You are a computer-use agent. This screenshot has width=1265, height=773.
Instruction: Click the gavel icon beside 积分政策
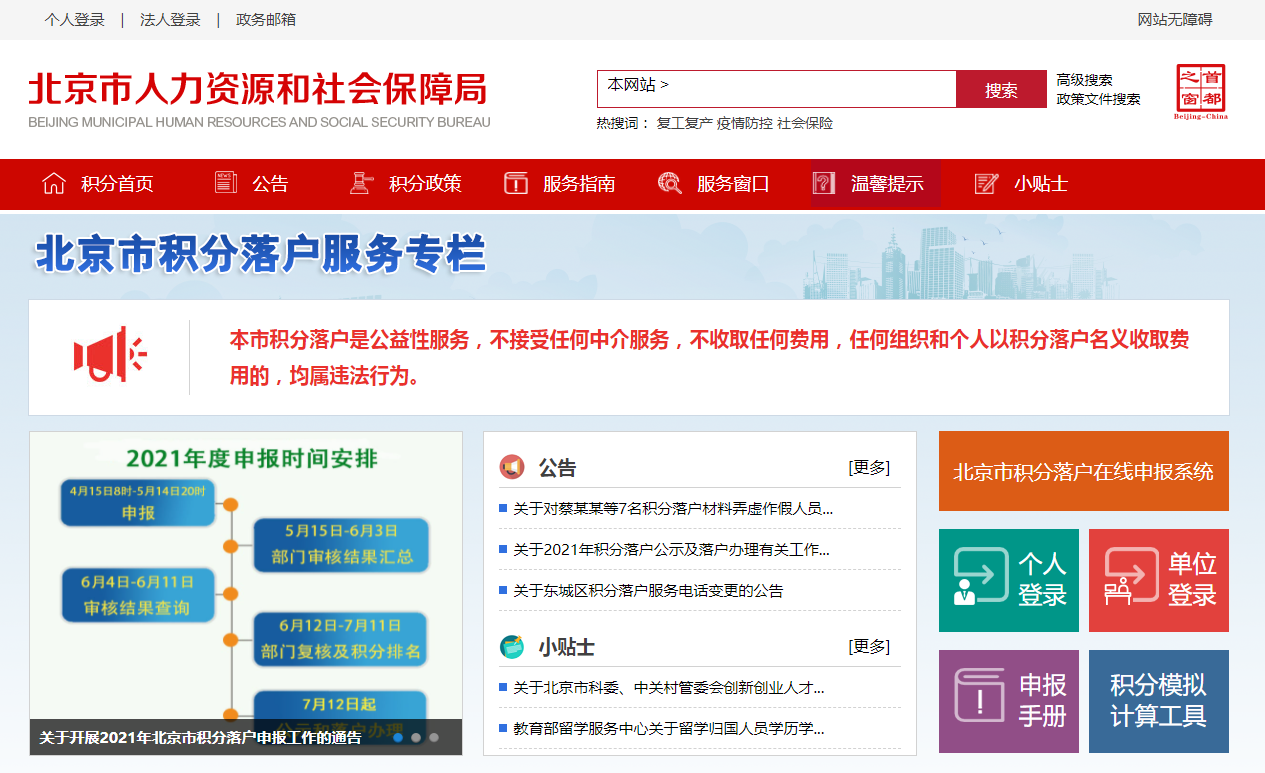360,183
